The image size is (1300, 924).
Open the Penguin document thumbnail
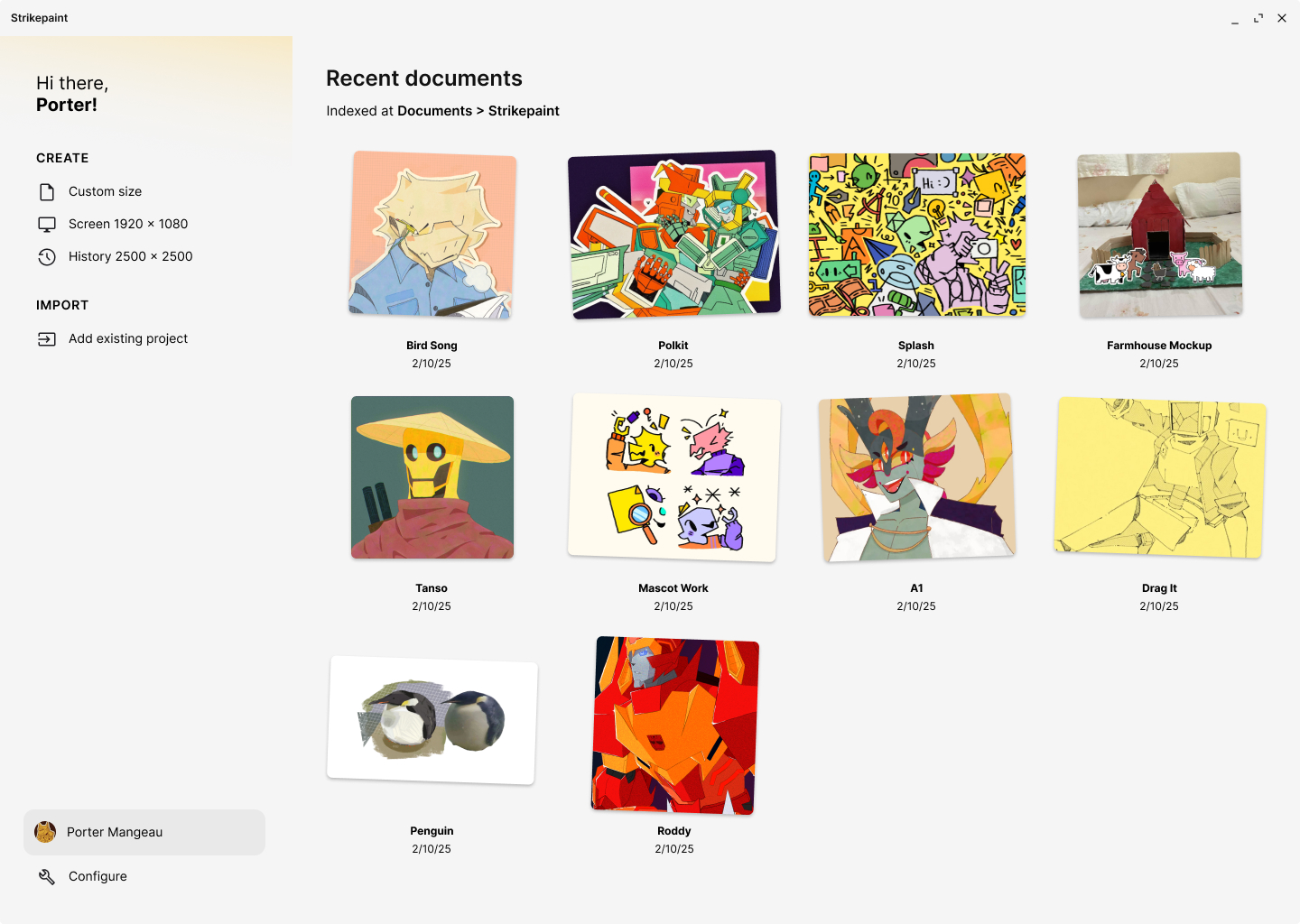click(x=432, y=720)
